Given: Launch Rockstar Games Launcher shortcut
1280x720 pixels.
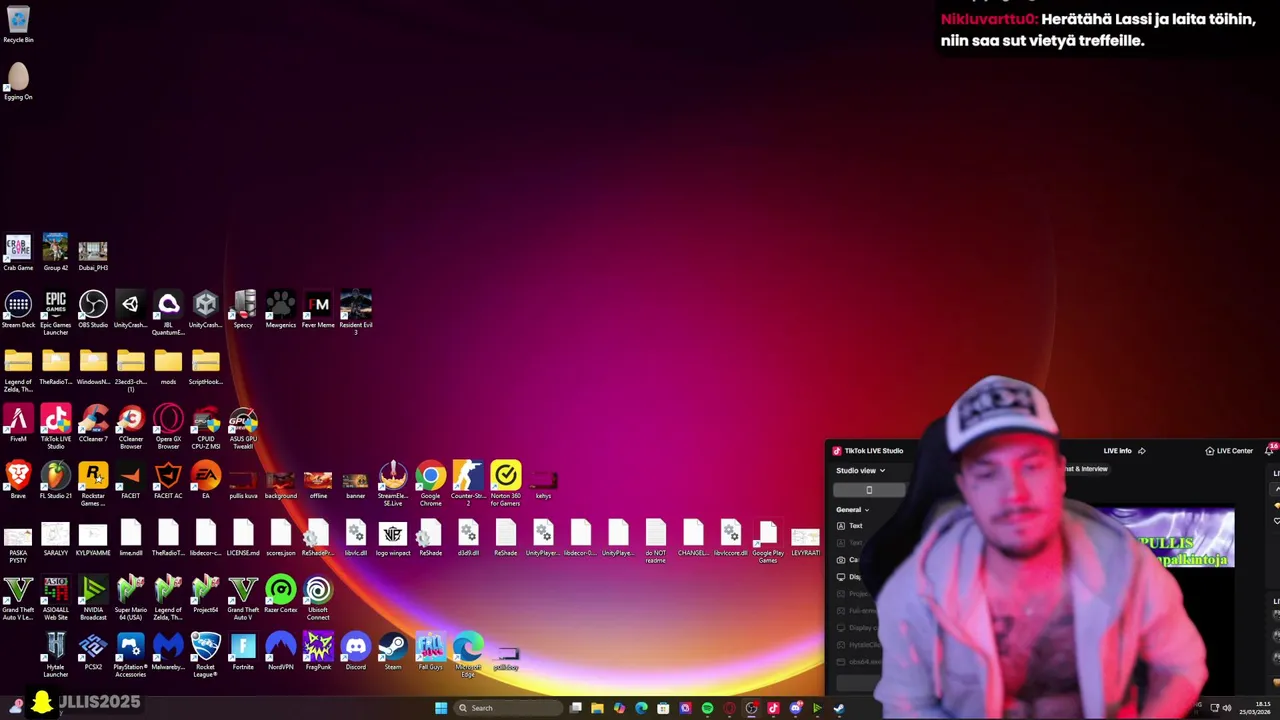Looking at the screenshot, I should (93, 482).
